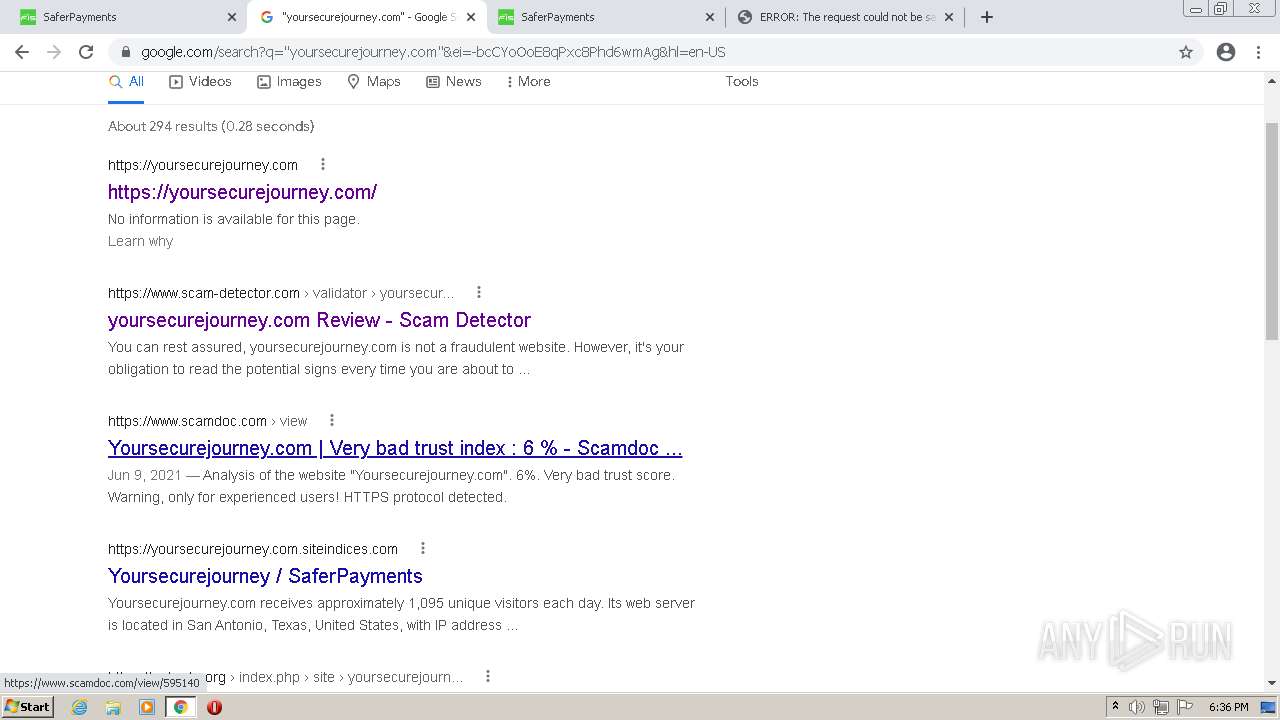Open the Chrome profile avatar icon

pyautogui.click(x=1226, y=52)
